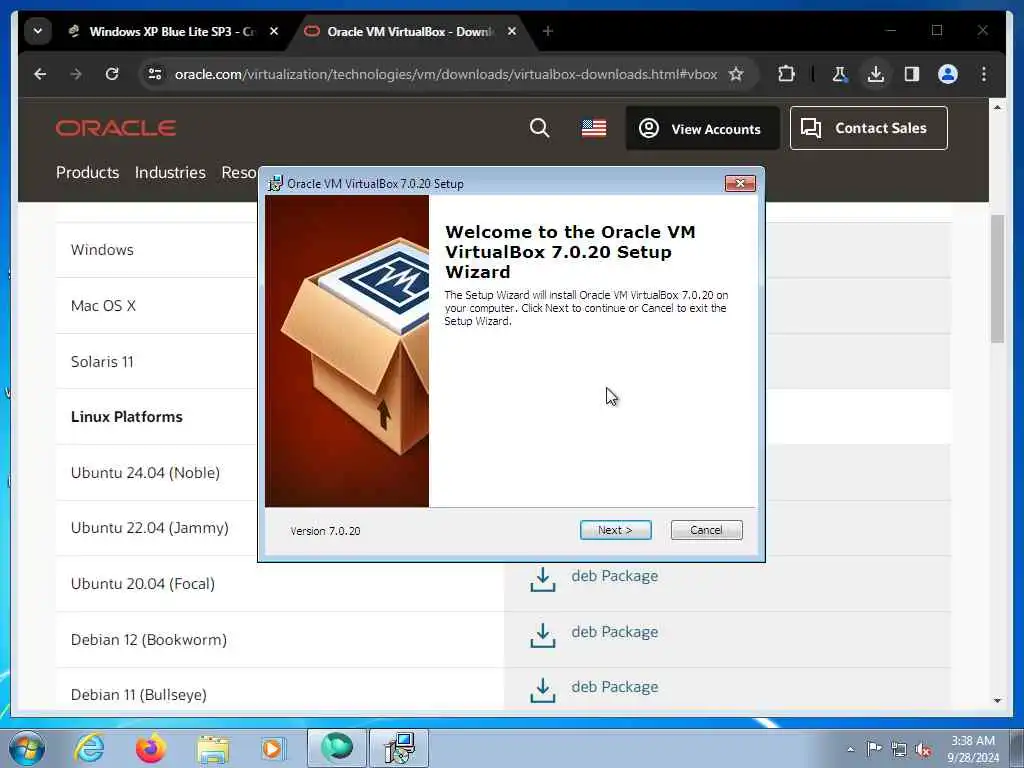
Task: Open Action Center flag icon
Action: coord(874,749)
